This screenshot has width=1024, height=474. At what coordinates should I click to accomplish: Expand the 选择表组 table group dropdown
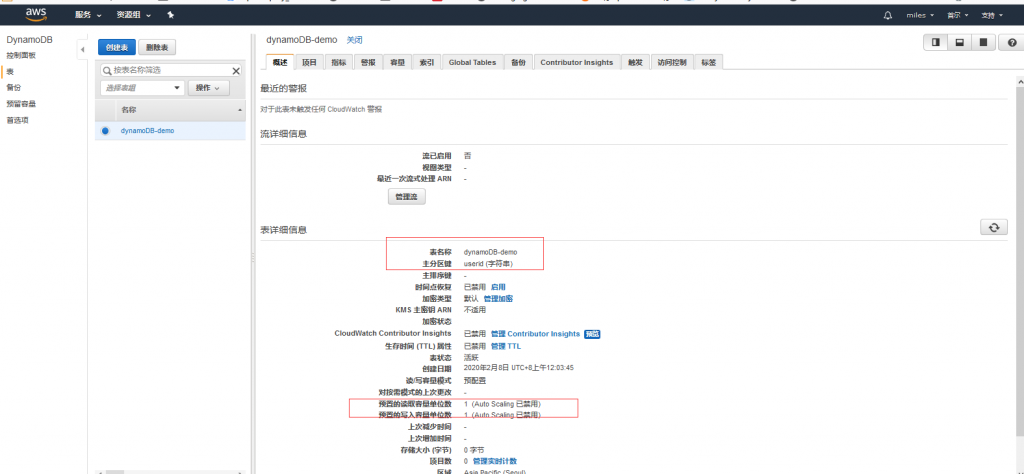pos(142,87)
